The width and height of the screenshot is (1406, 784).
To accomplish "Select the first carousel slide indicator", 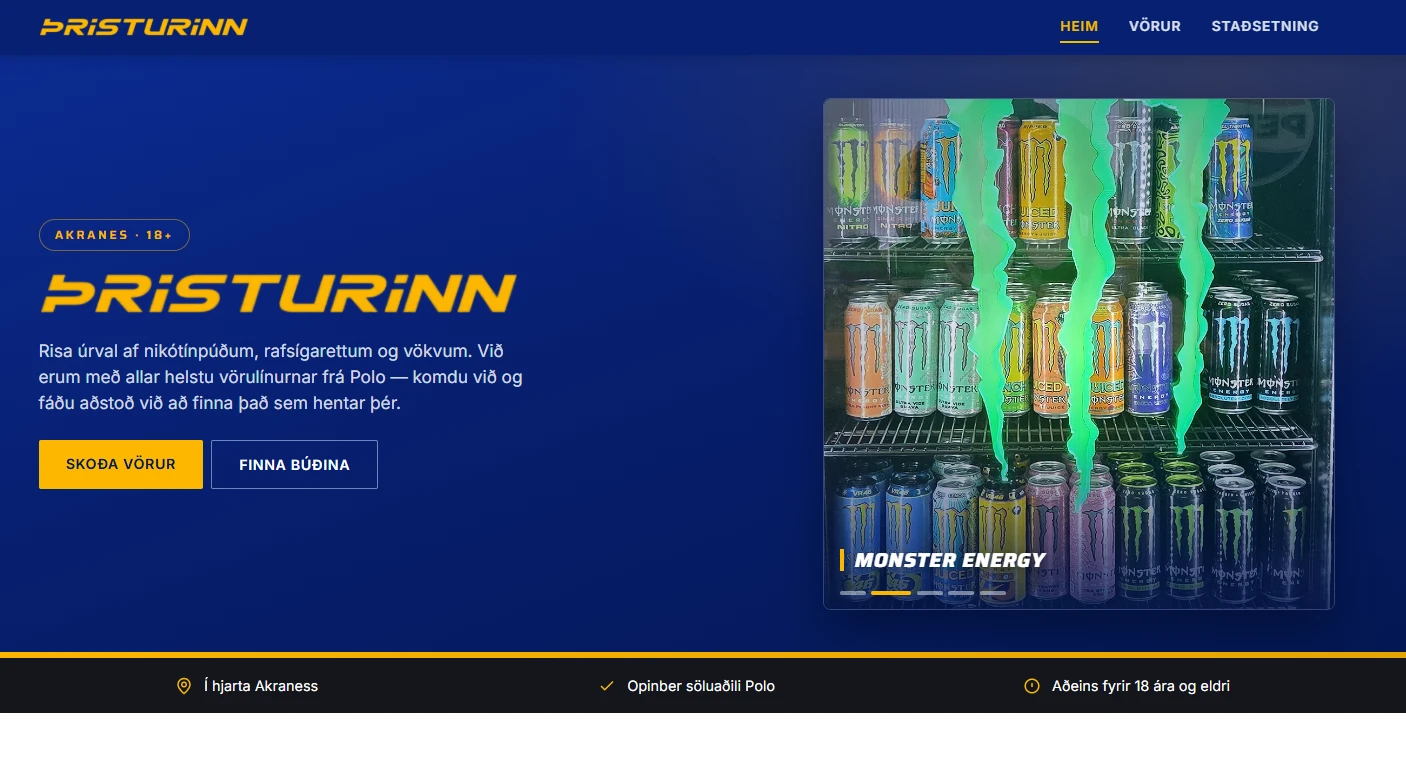I will [x=853, y=593].
